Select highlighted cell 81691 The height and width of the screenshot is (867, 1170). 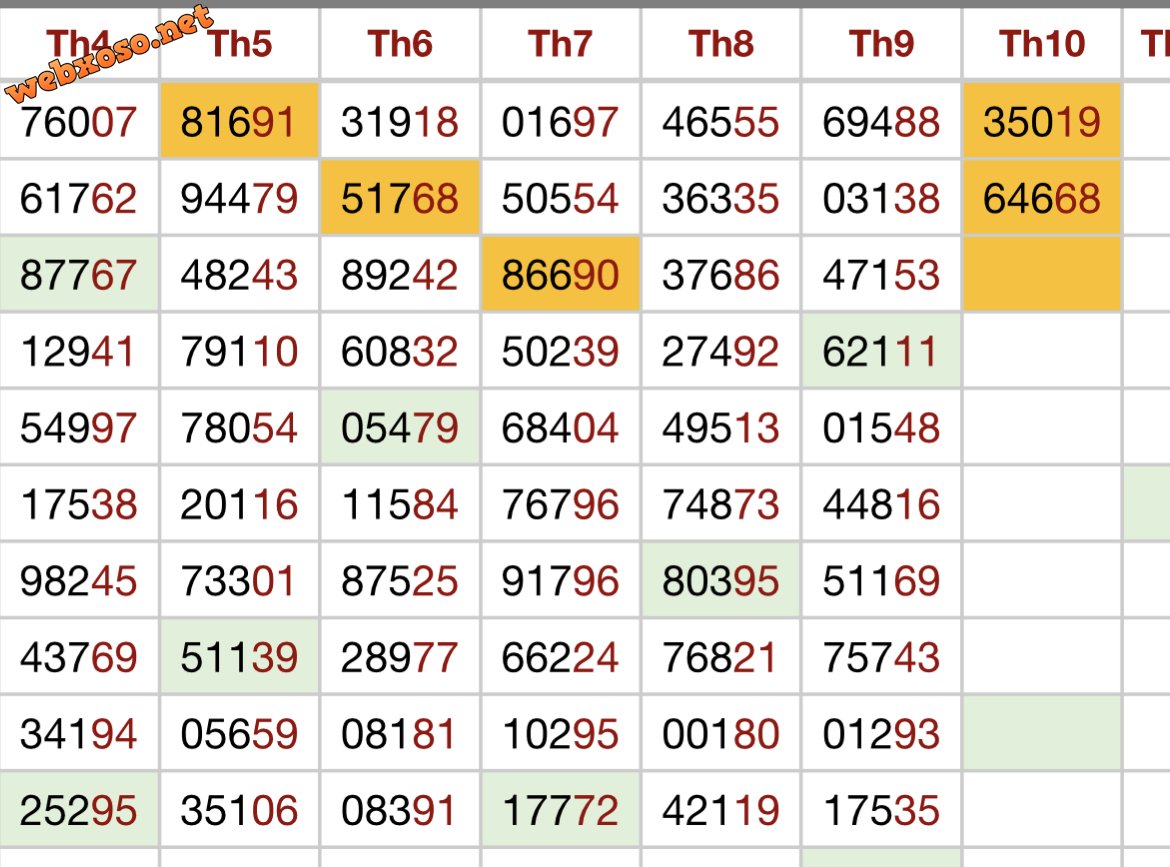click(240, 121)
